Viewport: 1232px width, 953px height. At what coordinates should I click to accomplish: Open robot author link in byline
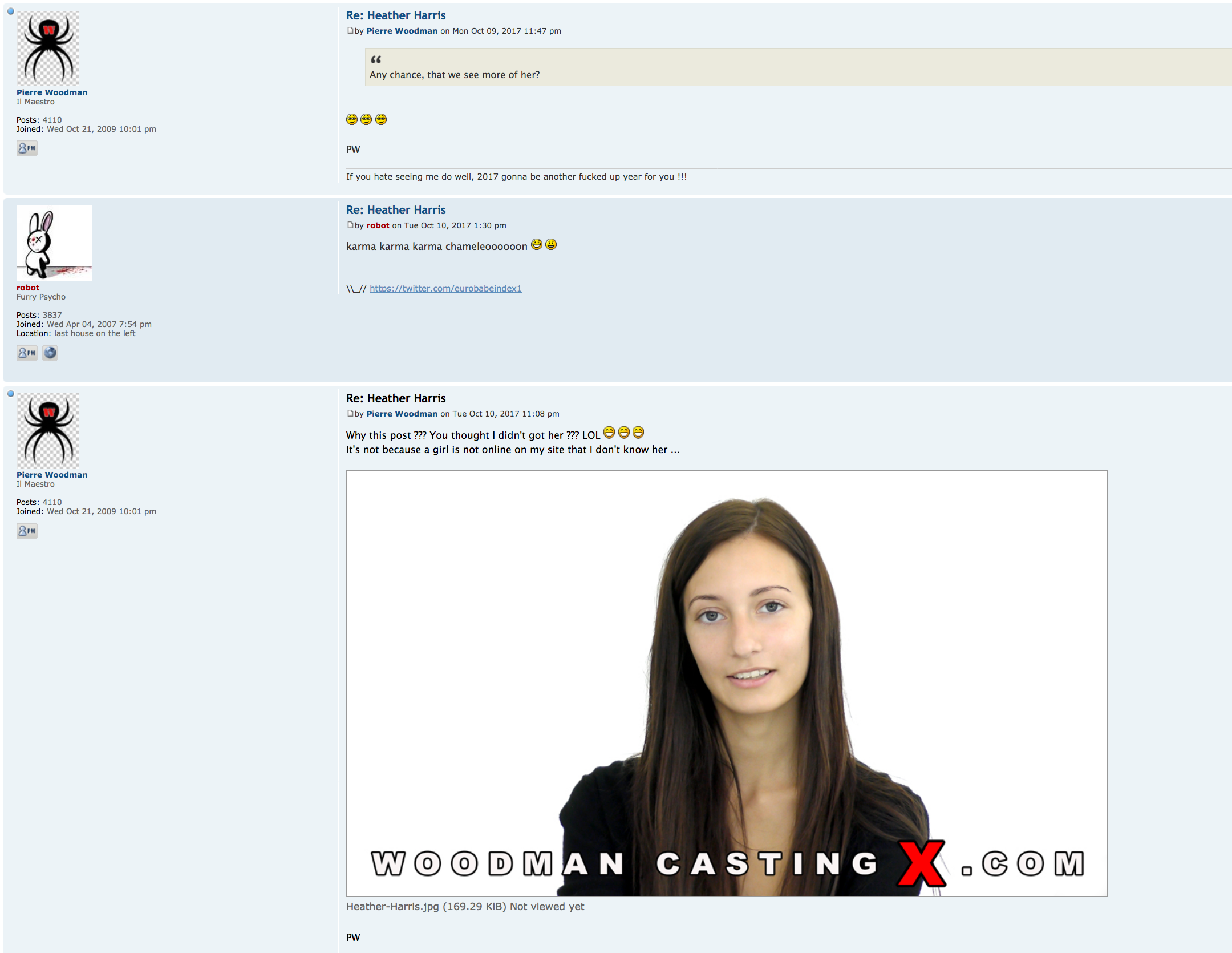tap(378, 225)
